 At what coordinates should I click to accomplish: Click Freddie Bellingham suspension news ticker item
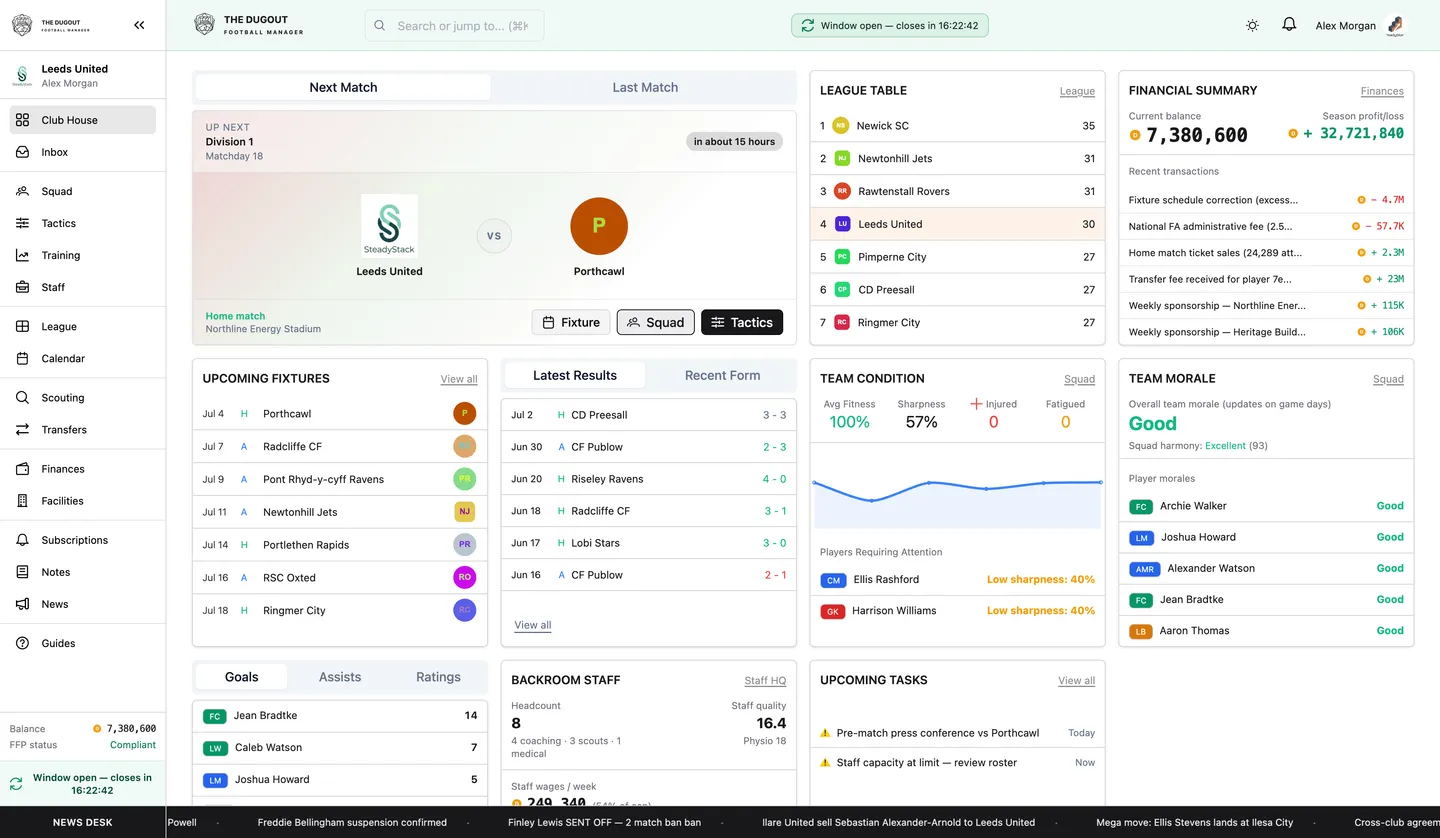click(x=352, y=822)
